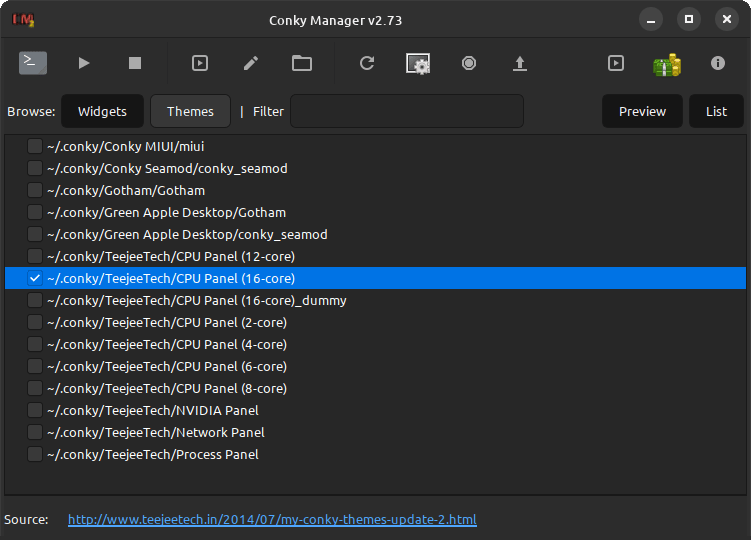Screen dimensions: 751x540
Task: Select 'Green Apple Desktop/conky_seamod' row text
Action: (x=187, y=235)
